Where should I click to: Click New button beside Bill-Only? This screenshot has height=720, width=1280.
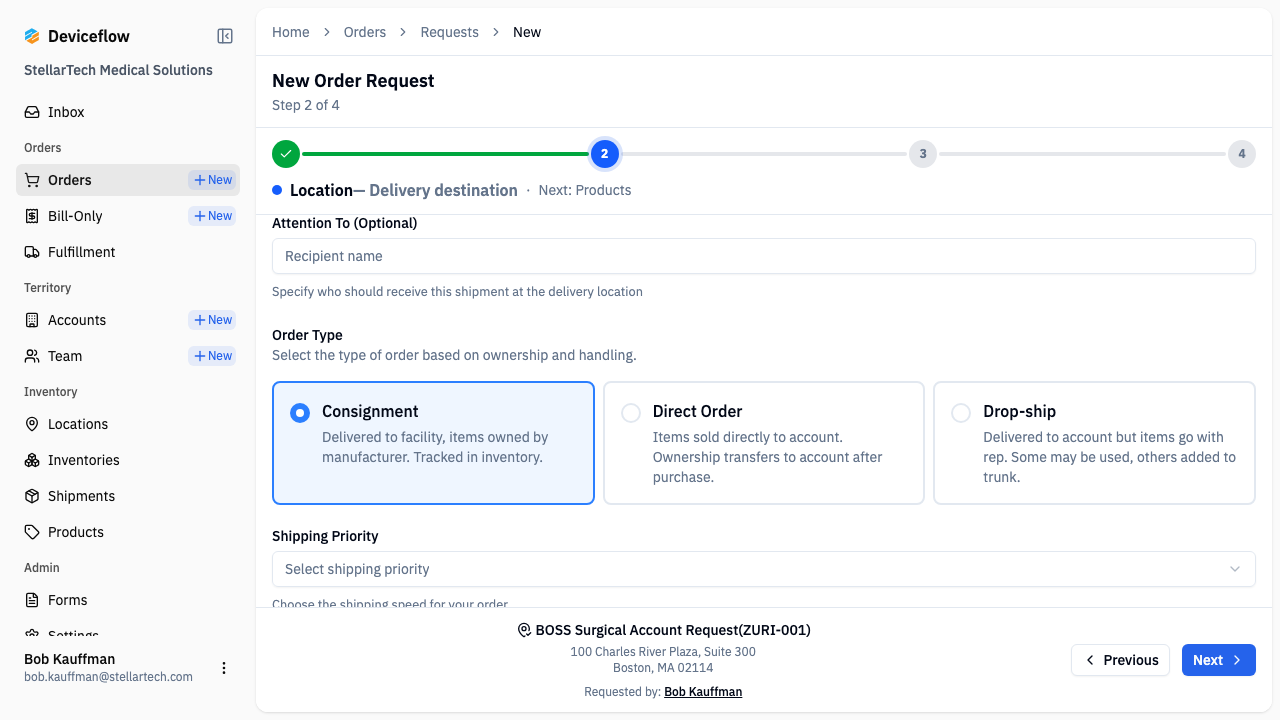[x=212, y=216]
